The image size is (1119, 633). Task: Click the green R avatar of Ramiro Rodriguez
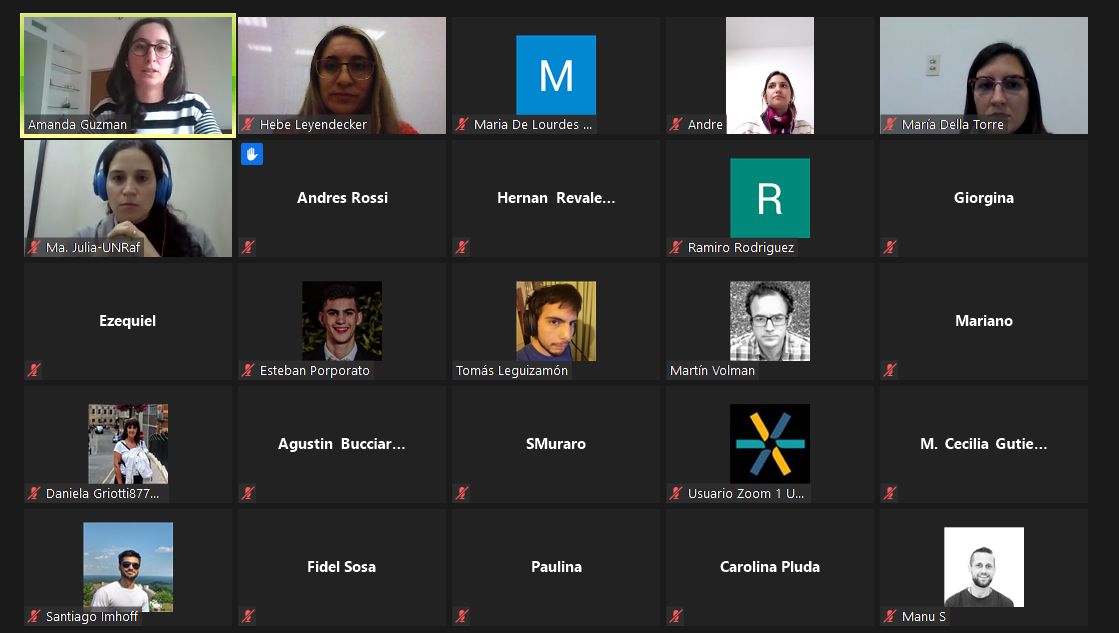(770, 198)
